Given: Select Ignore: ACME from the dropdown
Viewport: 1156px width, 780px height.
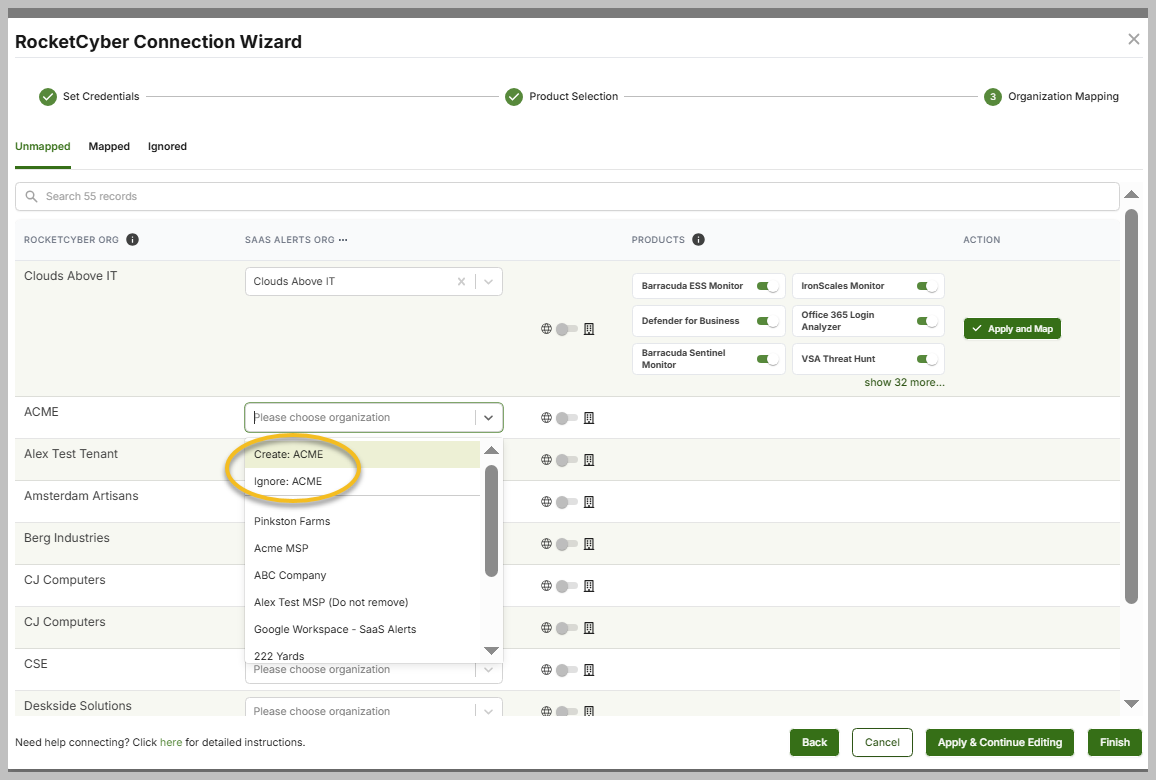Looking at the screenshot, I should point(362,481).
